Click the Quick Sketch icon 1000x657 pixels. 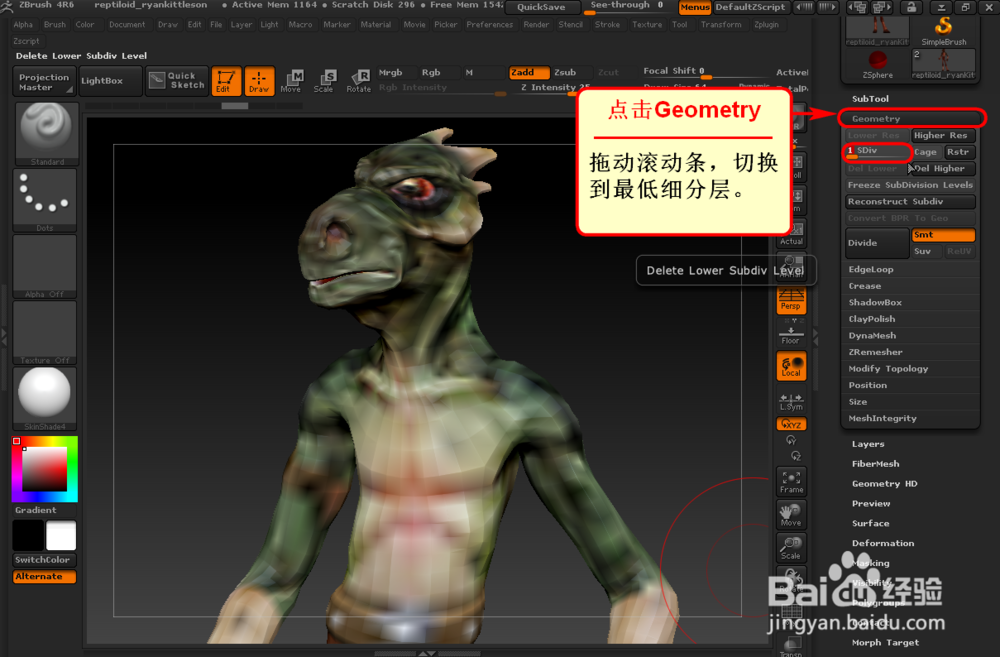(x=177, y=80)
